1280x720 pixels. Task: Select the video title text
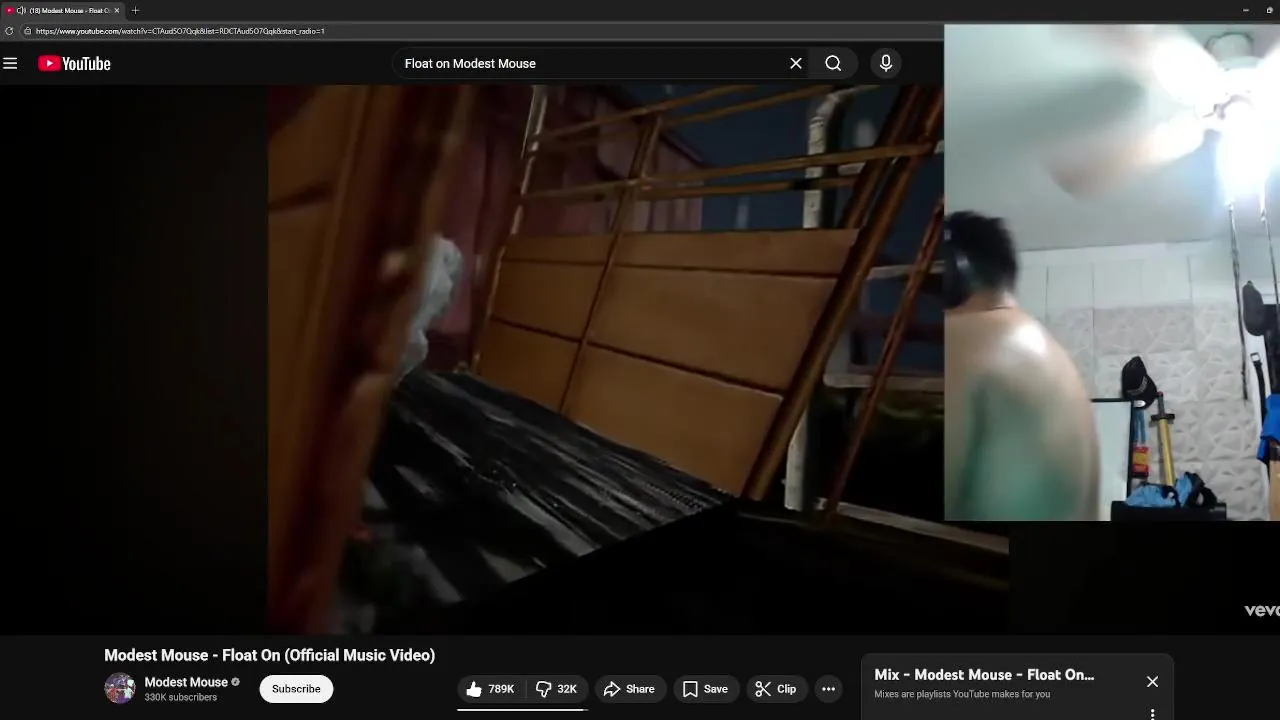(x=269, y=655)
